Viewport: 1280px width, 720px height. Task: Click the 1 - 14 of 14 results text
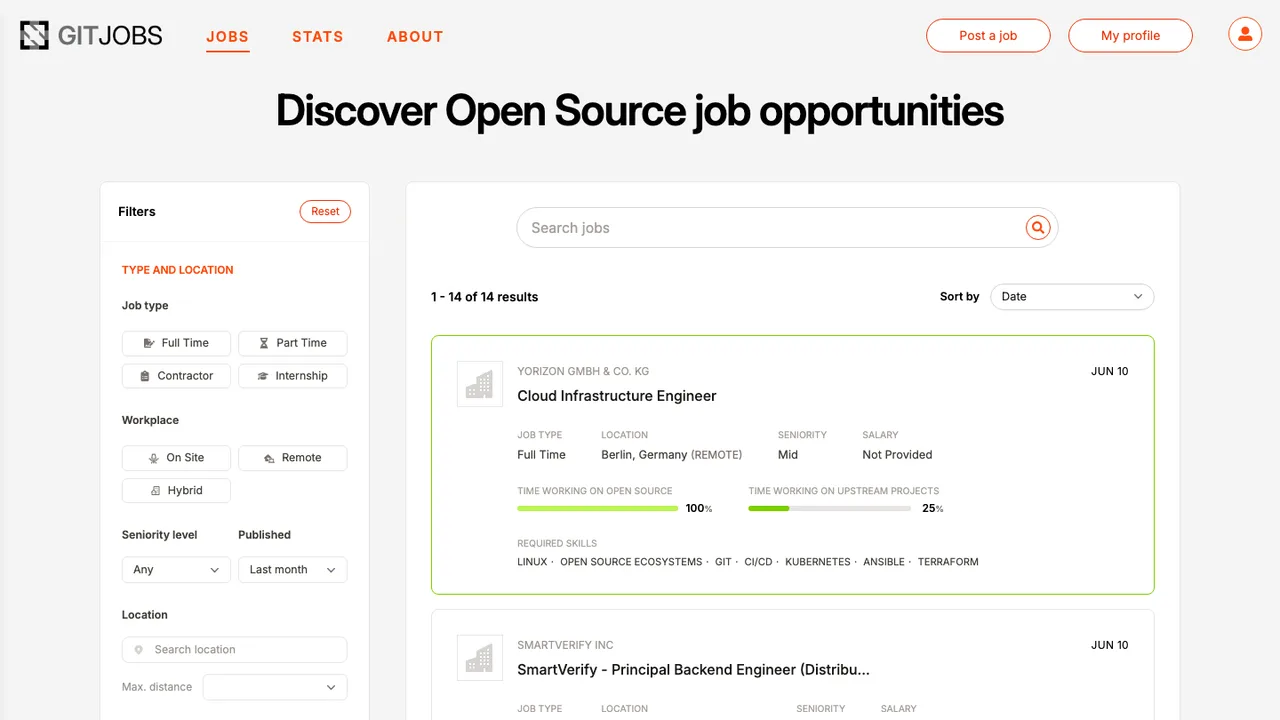click(x=485, y=297)
